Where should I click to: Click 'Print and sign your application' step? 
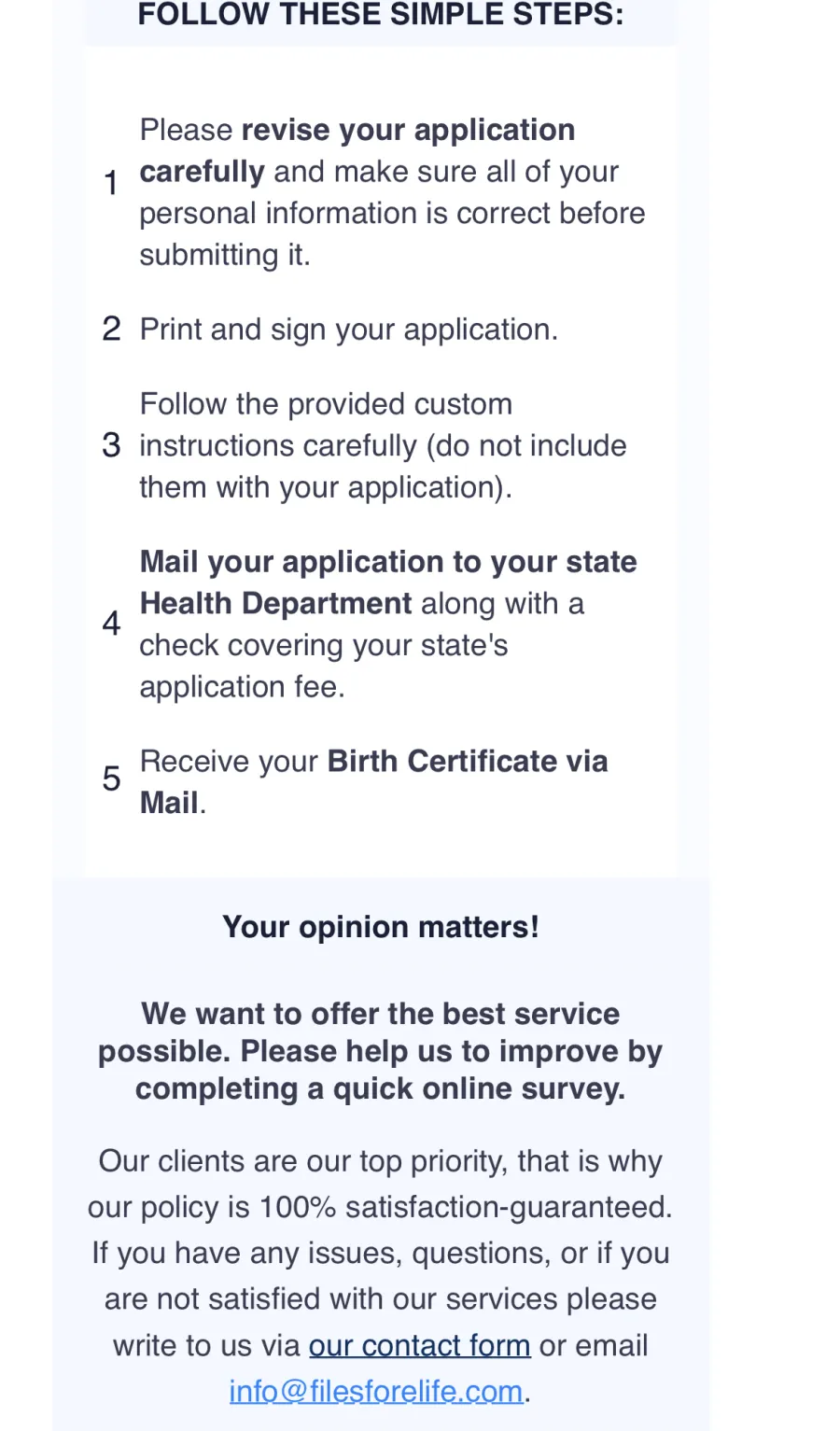click(349, 330)
